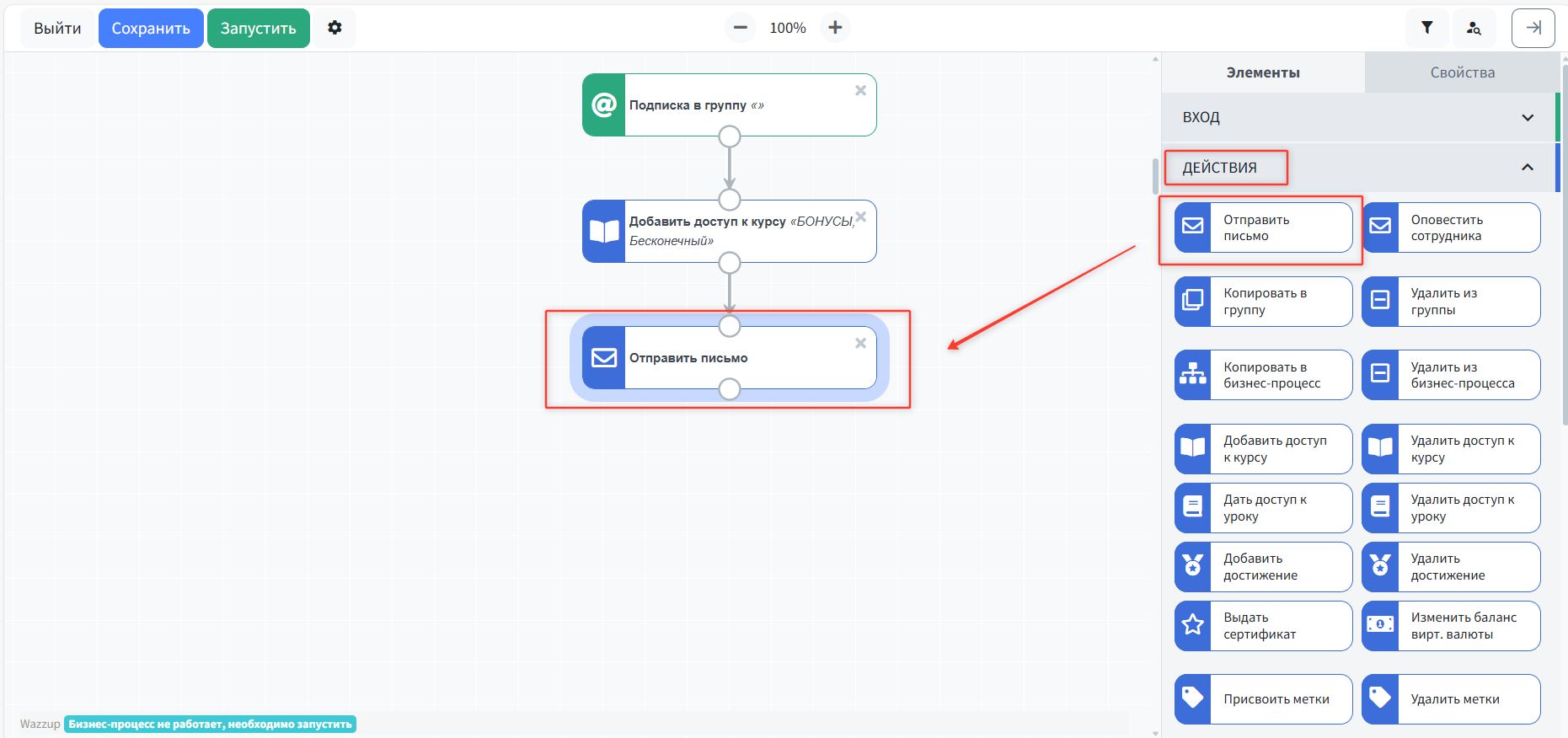Click bottom connector of 'Отправить письмо' node
The height and width of the screenshot is (738, 1568).
[730, 389]
